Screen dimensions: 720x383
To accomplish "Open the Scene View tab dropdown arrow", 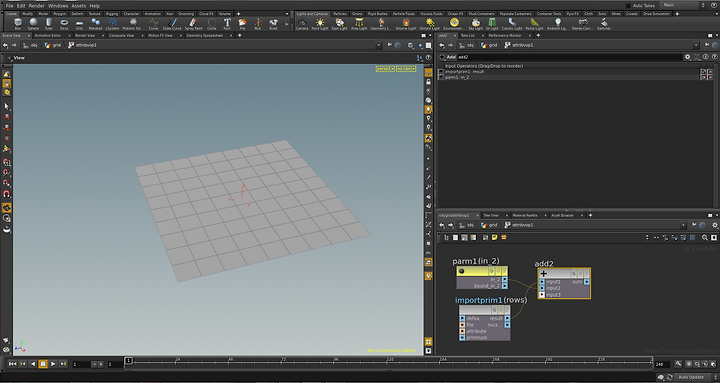I will (29, 35).
